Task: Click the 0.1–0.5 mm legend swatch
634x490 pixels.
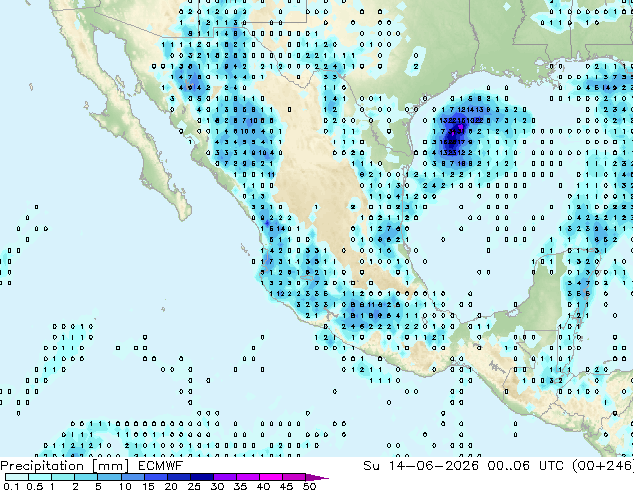Action: tap(17, 477)
